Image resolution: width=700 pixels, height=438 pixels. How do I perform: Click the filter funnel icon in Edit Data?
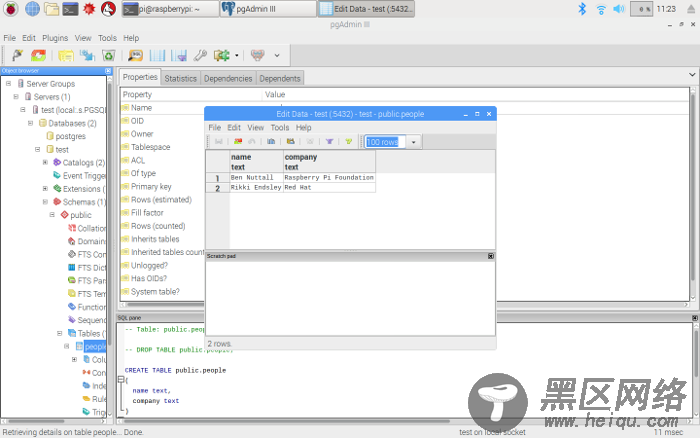[329, 142]
